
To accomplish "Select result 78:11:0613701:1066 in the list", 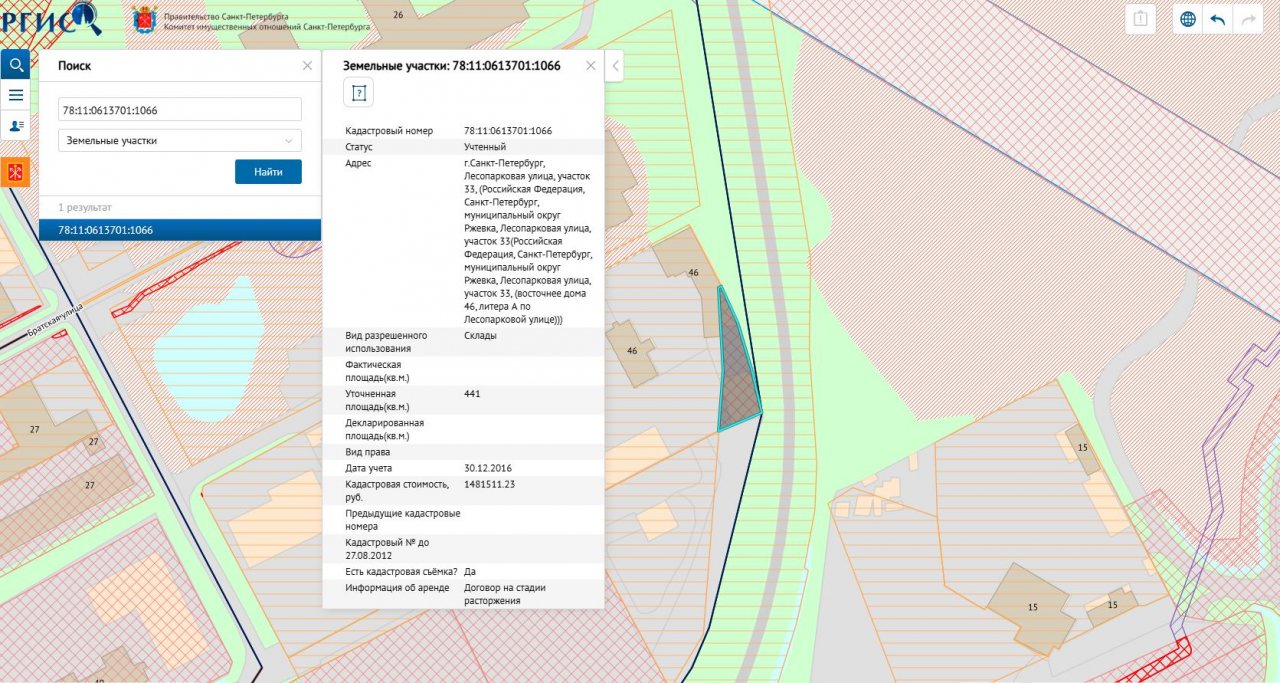I will click(180, 230).
